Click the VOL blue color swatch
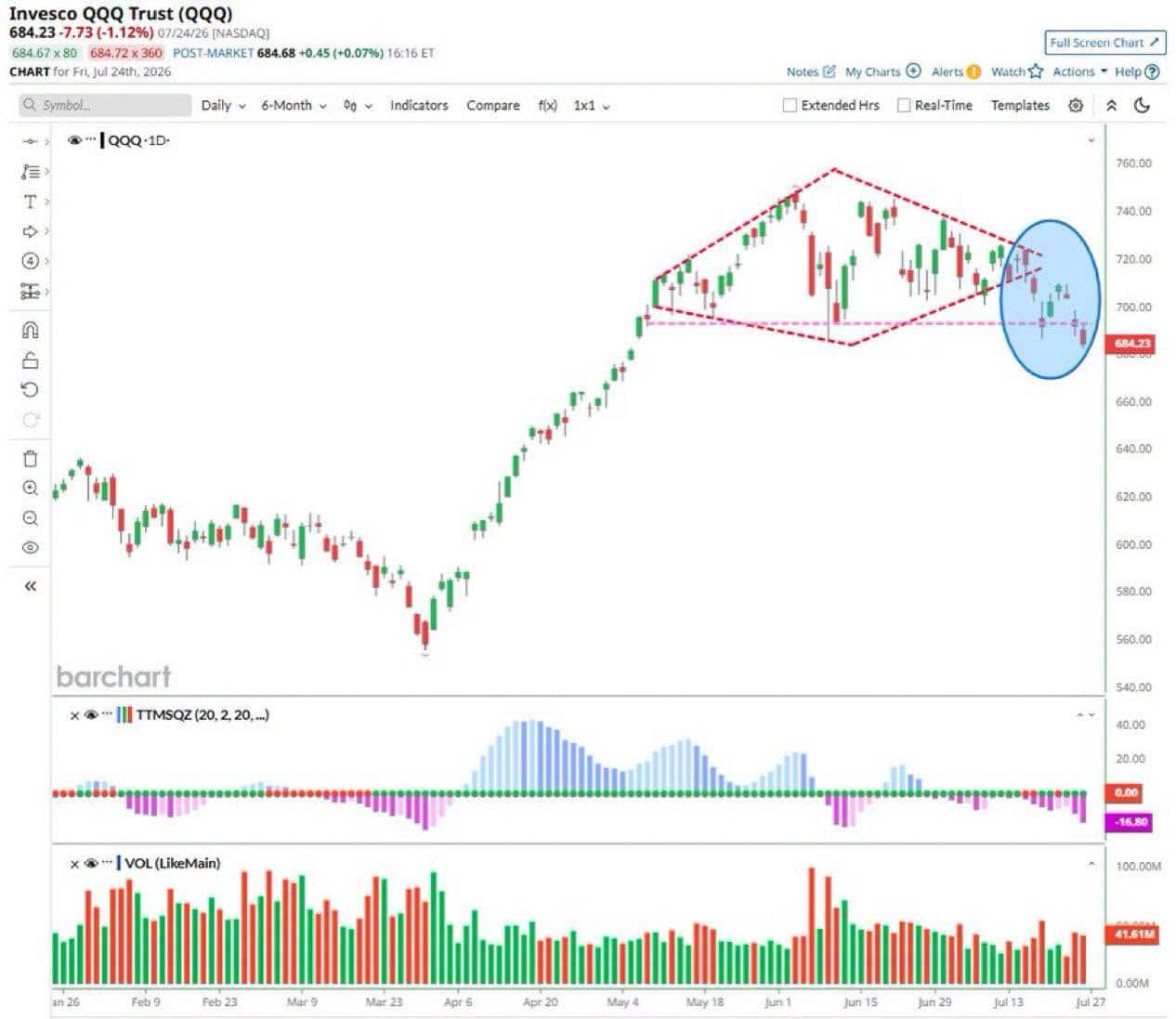Viewport: 1176px width, 1019px height. click(x=119, y=863)
